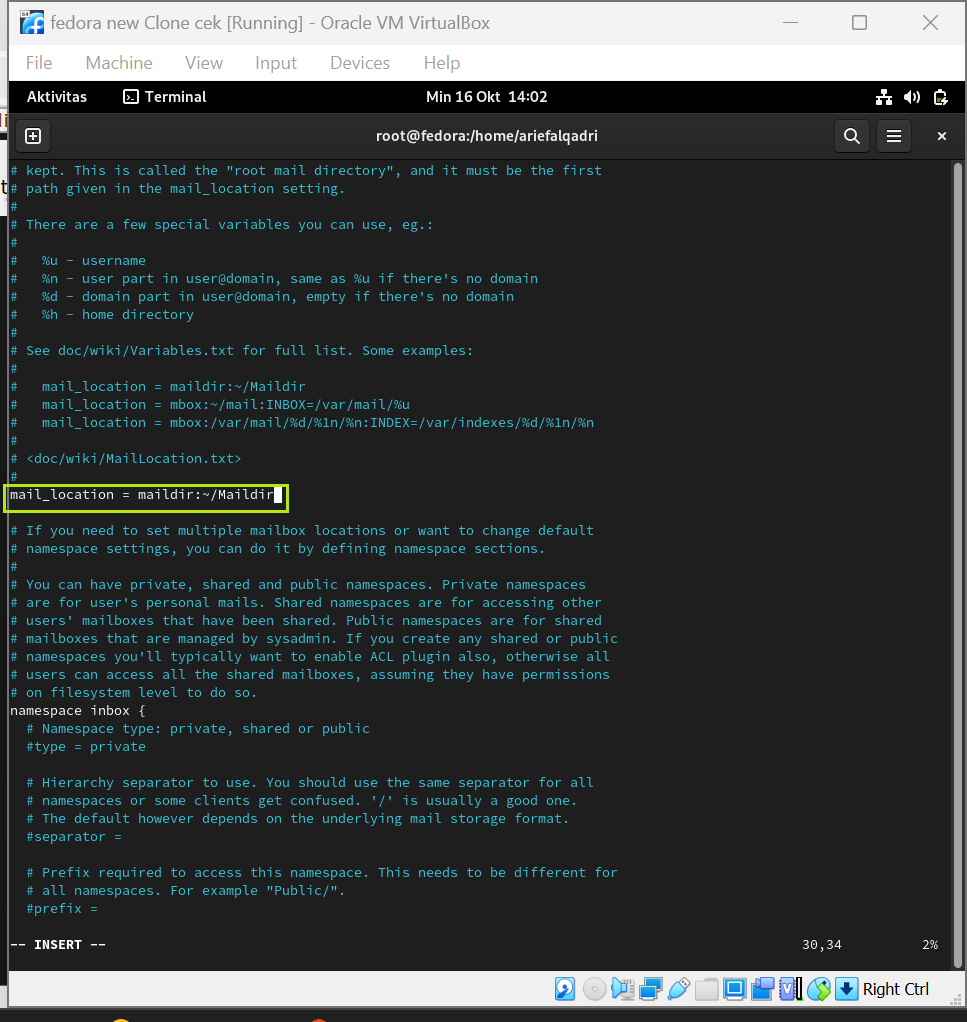Click the audio settings indicator icon
The image size is (967, 1022).
tap(622, 989)
